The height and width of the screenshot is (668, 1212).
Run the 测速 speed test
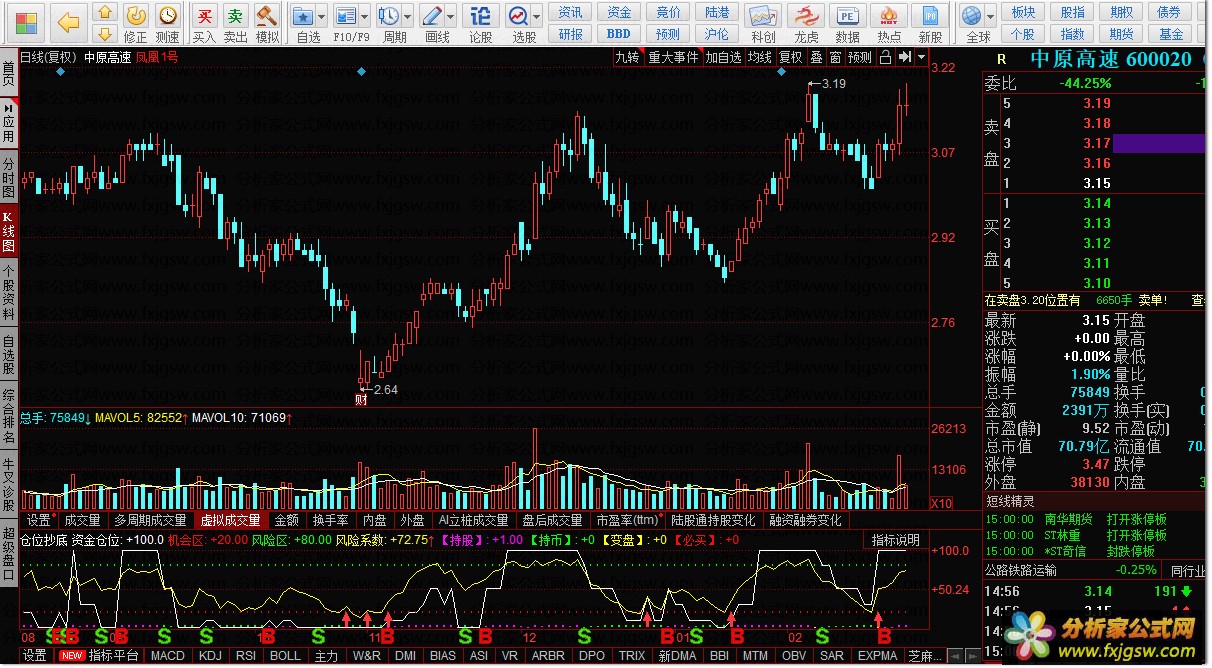(169, 23)
